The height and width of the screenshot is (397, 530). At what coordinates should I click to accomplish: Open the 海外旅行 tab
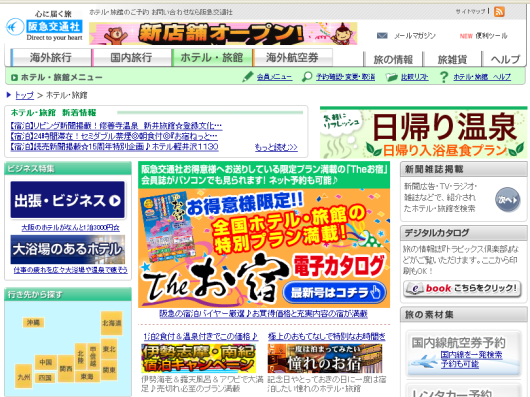[51, 57]
